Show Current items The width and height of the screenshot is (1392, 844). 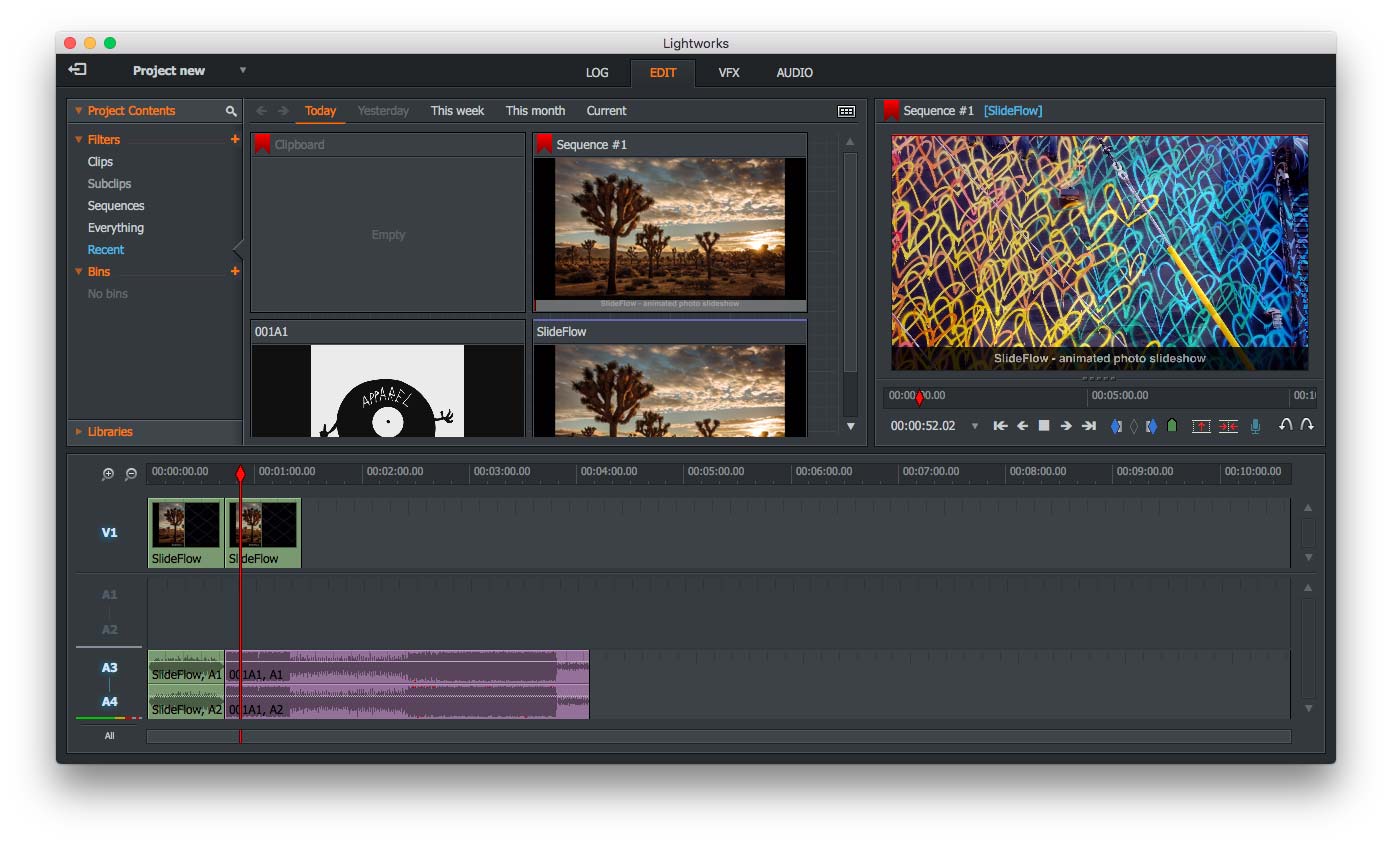[x=606, y=111]
